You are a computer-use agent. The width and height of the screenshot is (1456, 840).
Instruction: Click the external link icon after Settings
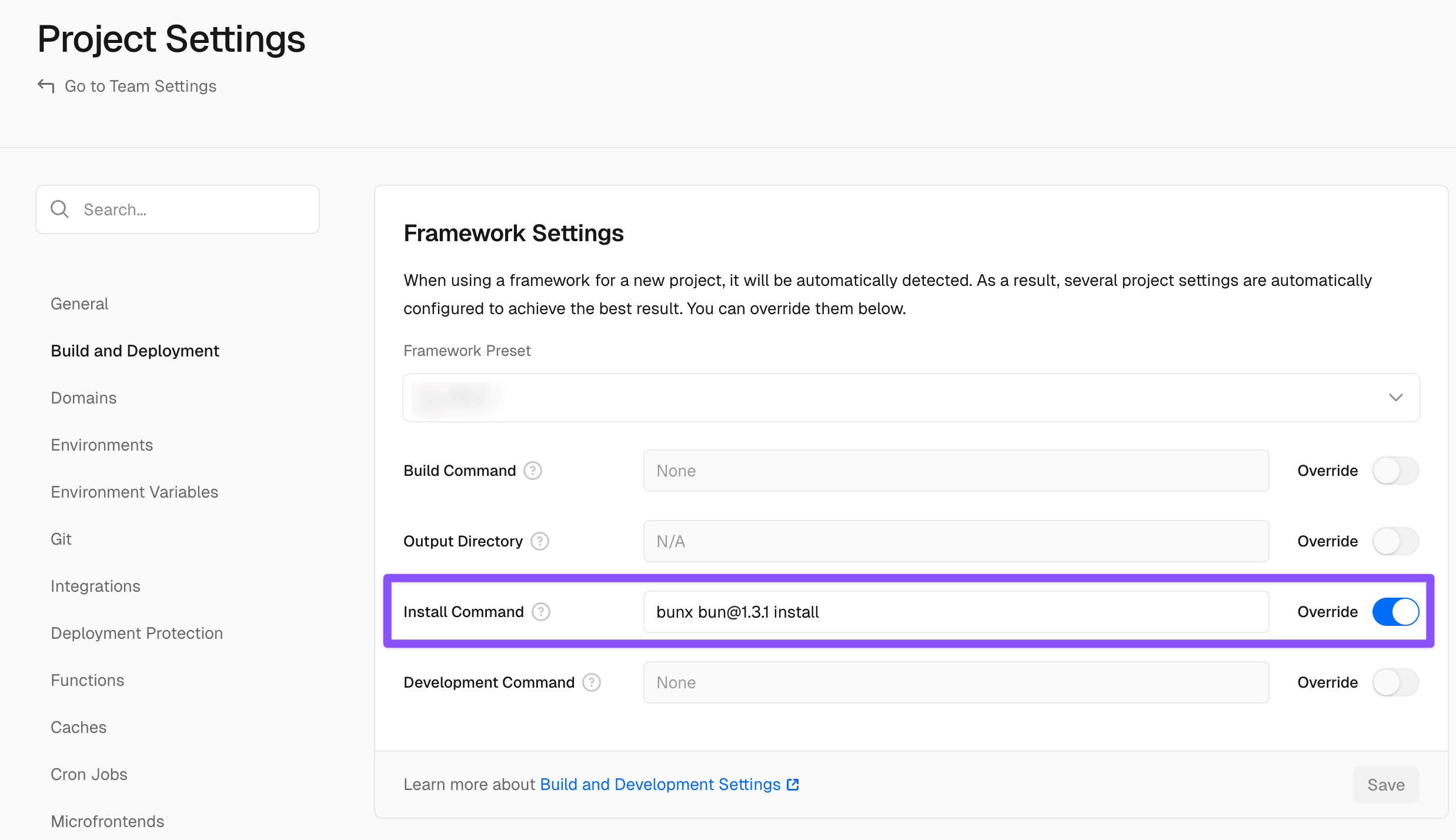tap(793, 785)
